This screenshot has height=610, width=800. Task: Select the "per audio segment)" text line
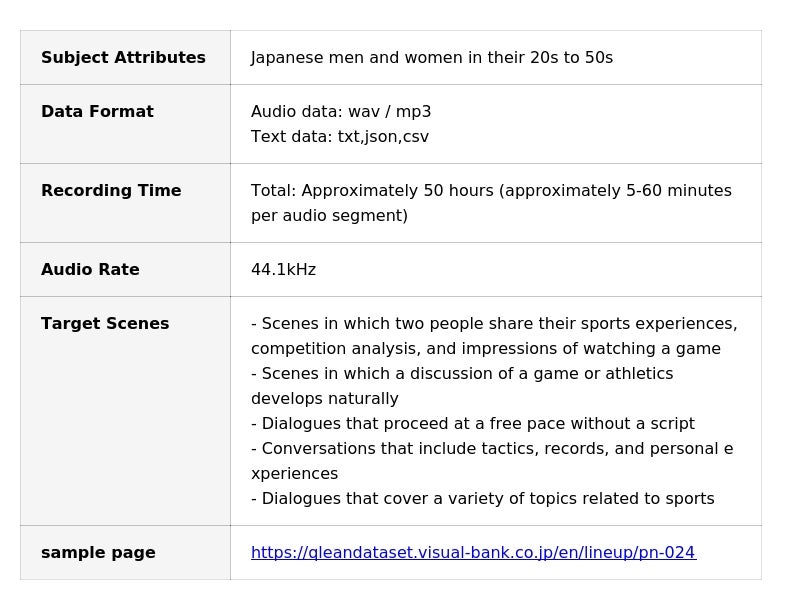pos(329,216)
